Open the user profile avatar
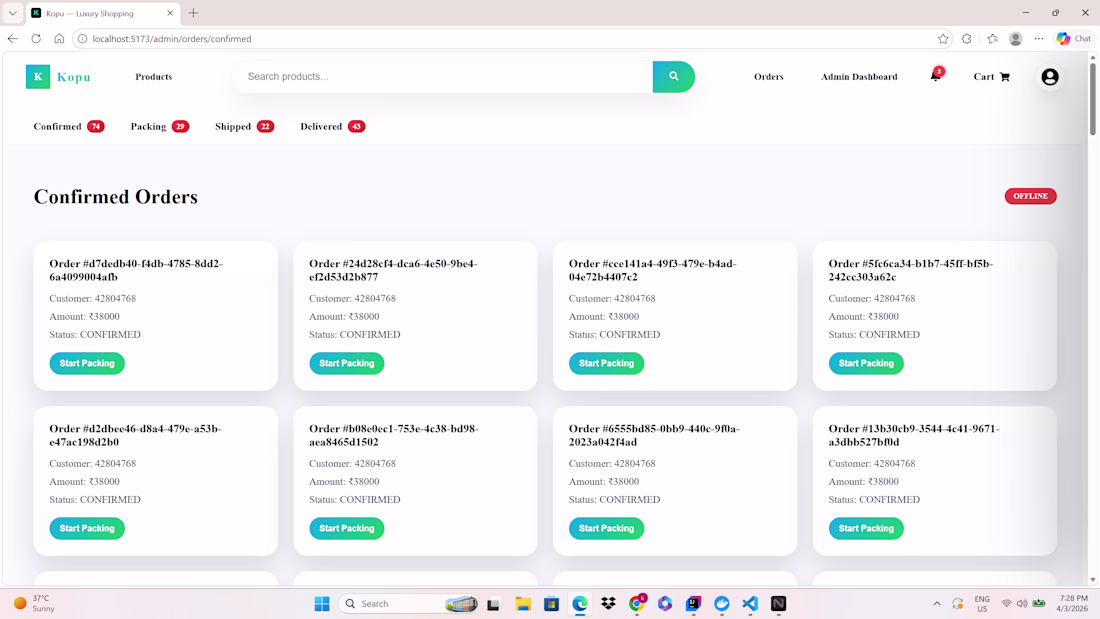Screen dimensions: 1100x619 (x=1049, y=76)
